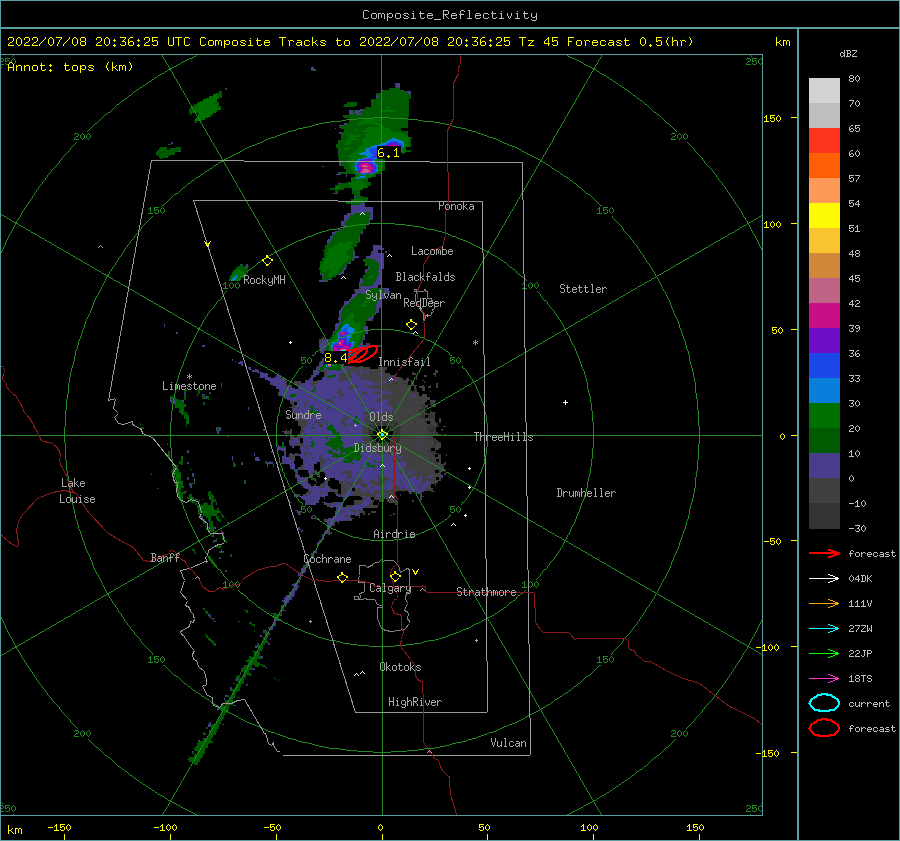Click the Calgary city label
Image resolution: width=900 pixels, height=841 pixels.
(x=390, y=588)
